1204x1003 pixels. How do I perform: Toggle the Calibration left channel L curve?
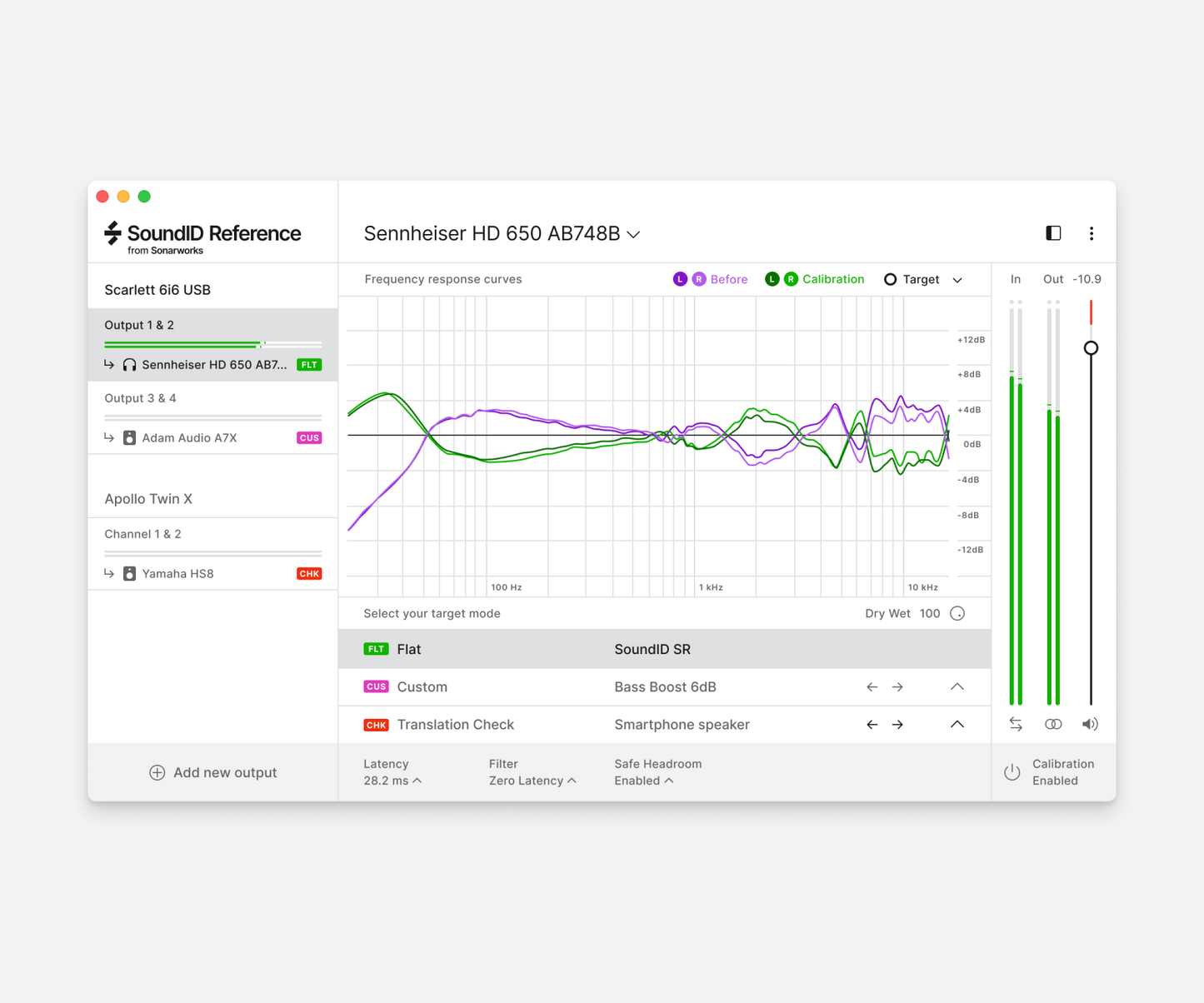point(772,279)
